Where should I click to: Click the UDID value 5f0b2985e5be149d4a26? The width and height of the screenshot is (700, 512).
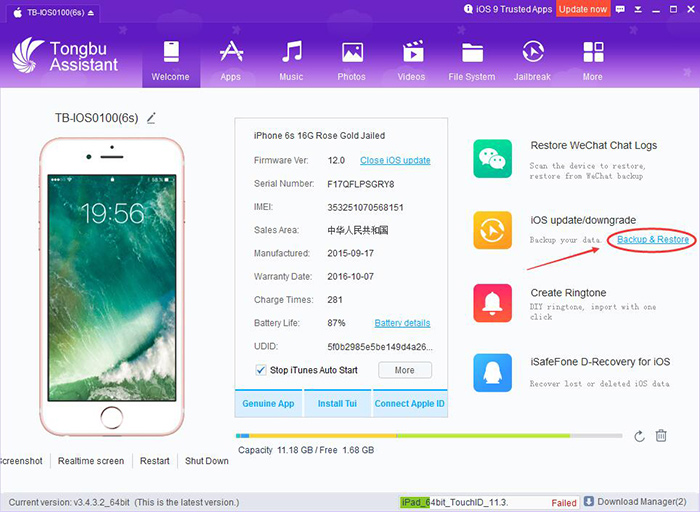coord(380,346)
